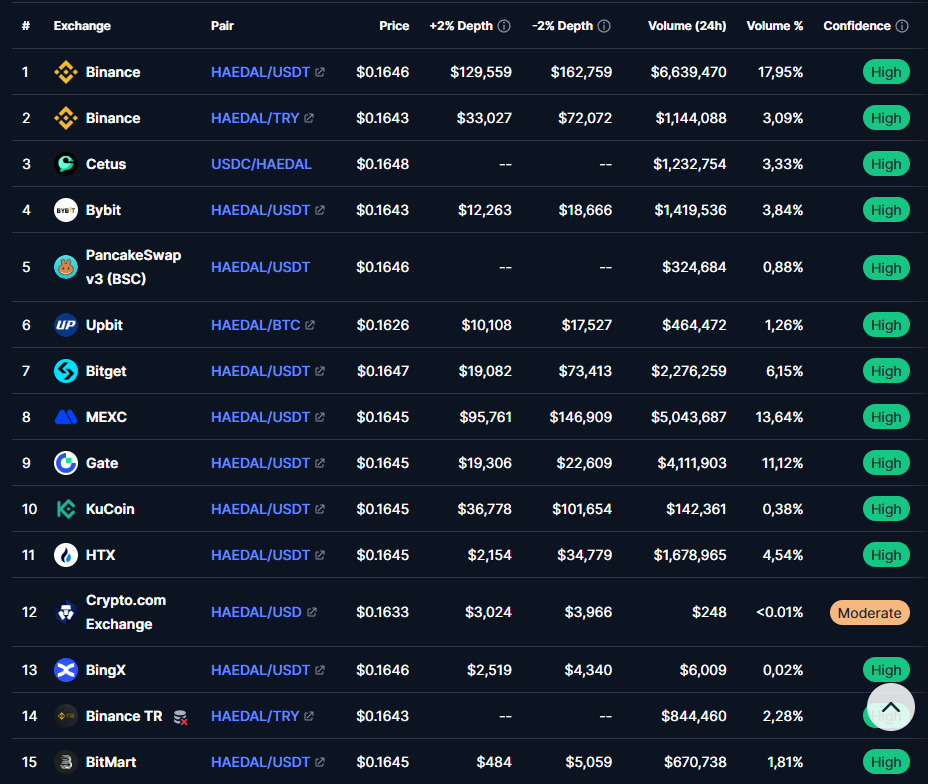Click the $129,559 +2% depth value
The width and height of the screenshot is (928, 784).
click(481, 72)
